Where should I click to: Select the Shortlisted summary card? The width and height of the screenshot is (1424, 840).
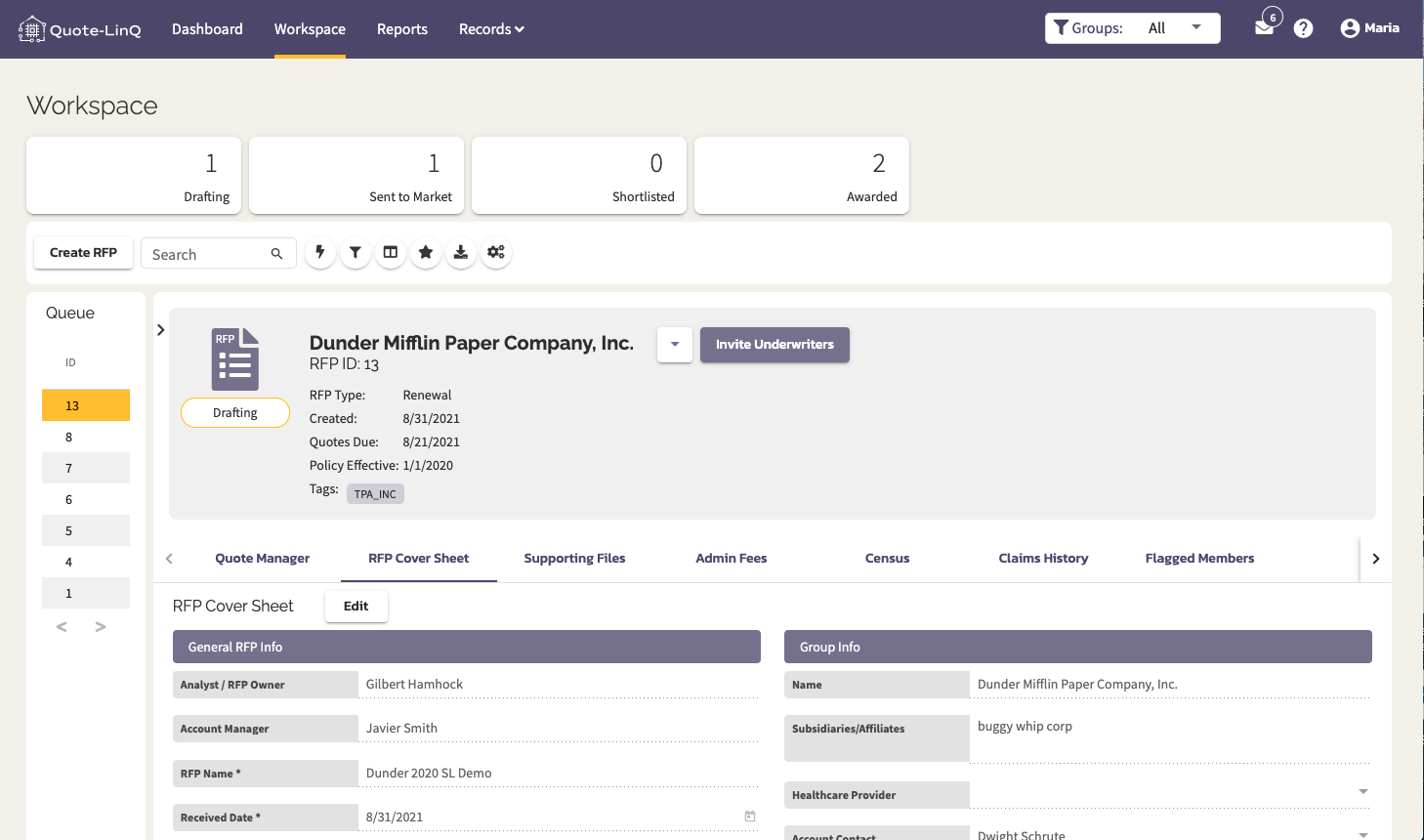click(579, 175)
